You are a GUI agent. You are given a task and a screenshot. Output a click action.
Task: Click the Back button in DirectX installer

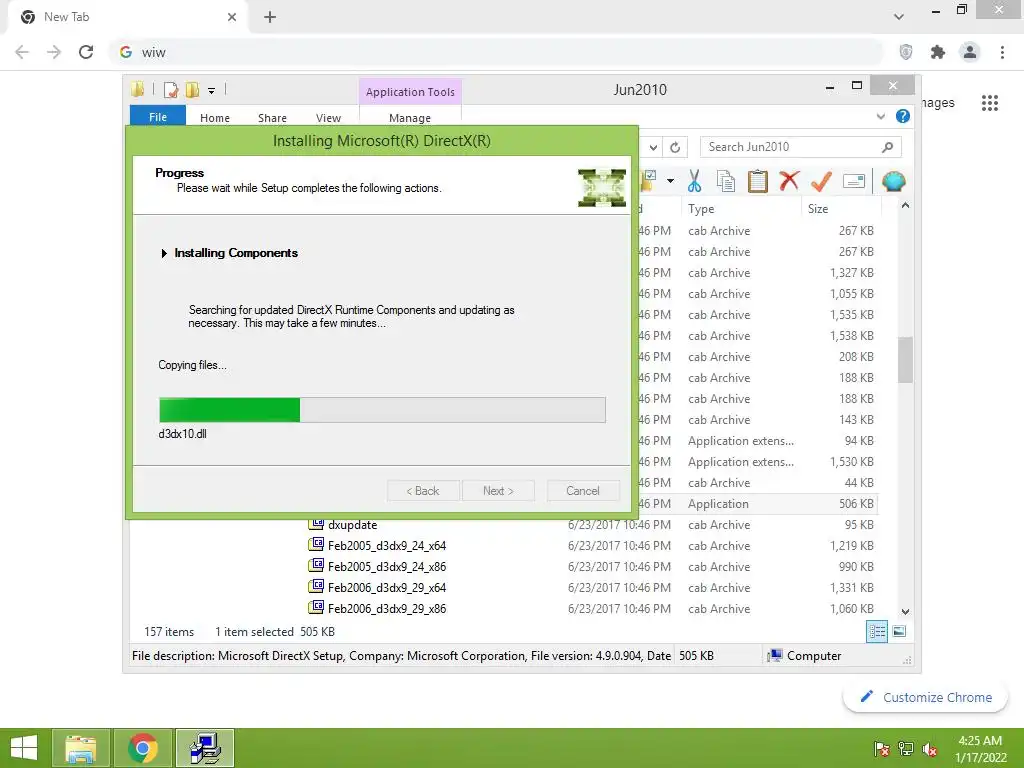423,490
